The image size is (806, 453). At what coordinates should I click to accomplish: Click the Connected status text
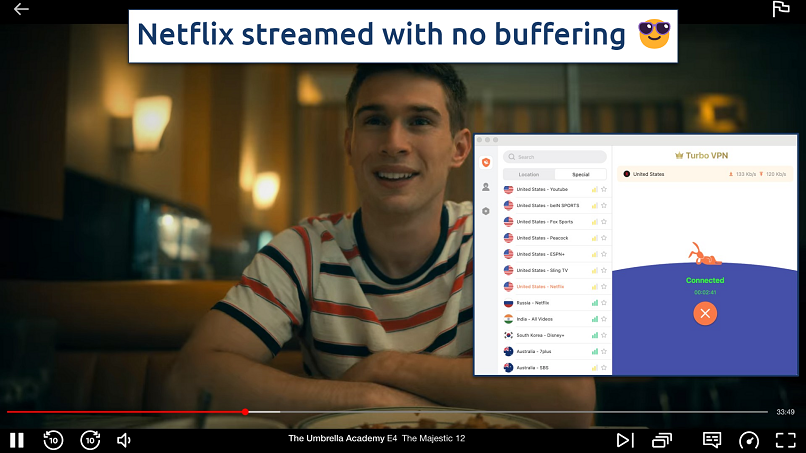[705, 280]
